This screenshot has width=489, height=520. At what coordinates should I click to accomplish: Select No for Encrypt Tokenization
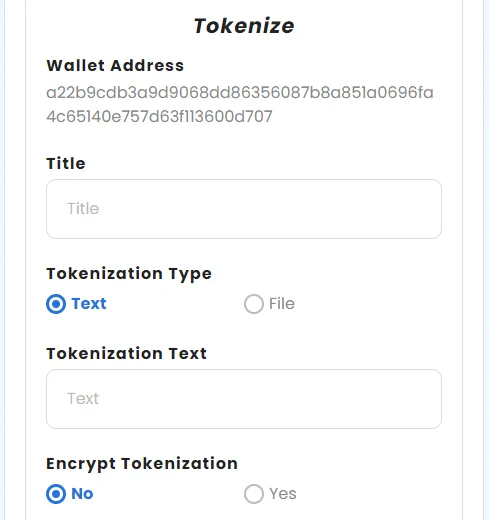pos(56,494)
